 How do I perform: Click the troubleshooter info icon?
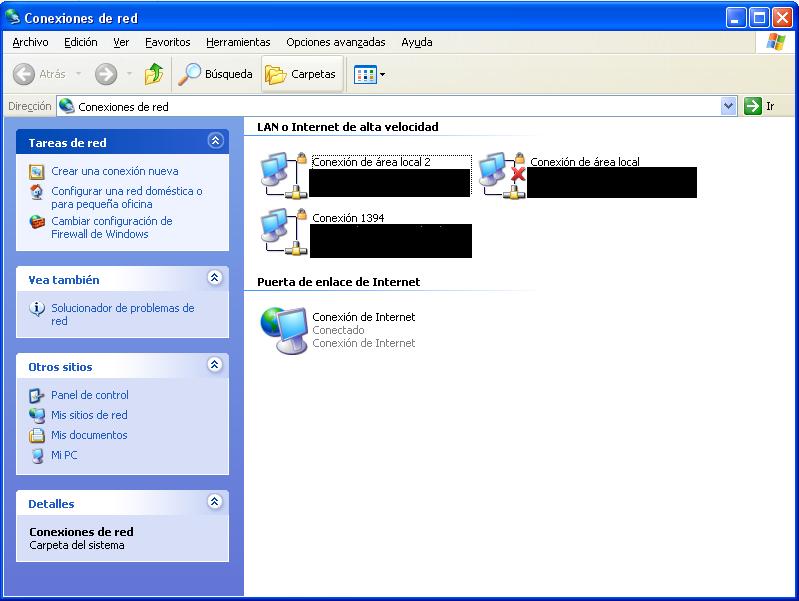(x=37, y=309)
